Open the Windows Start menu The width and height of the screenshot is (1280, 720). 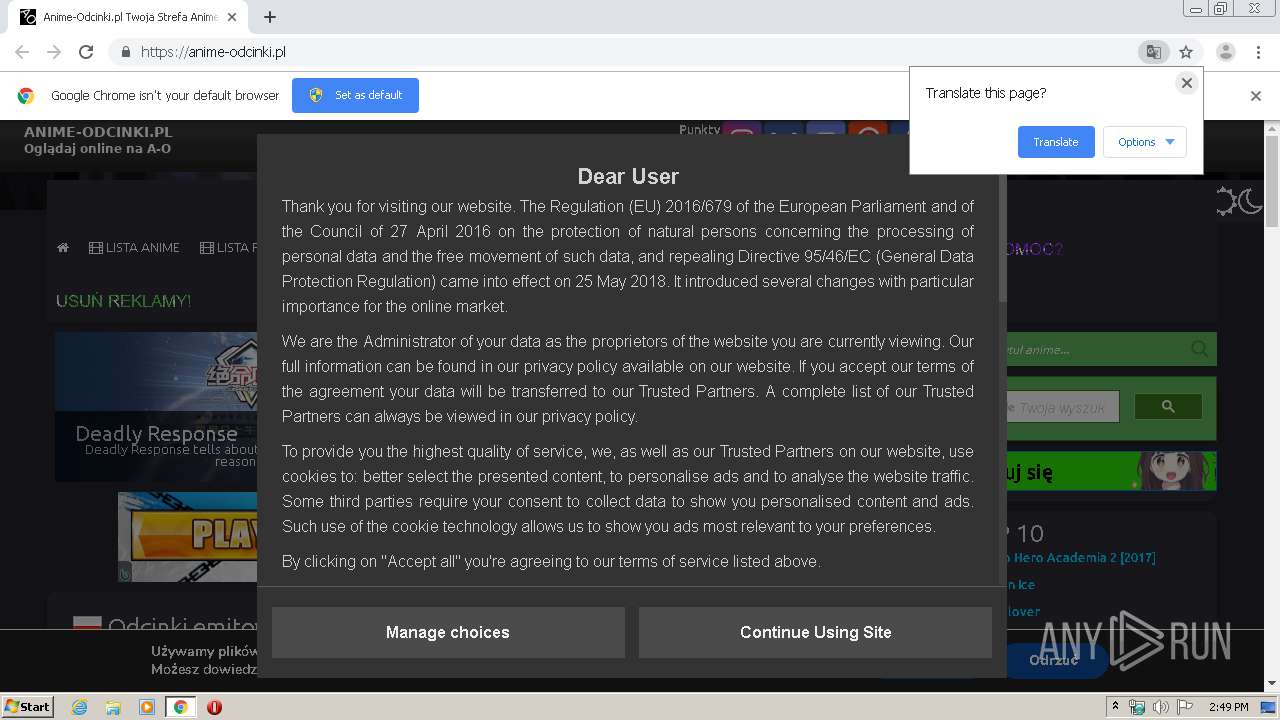pos(28,707)
